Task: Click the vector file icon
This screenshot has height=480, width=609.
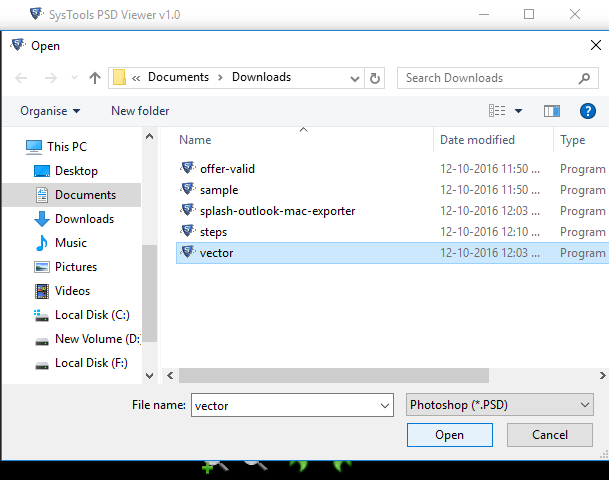Action: pos(188,252)
